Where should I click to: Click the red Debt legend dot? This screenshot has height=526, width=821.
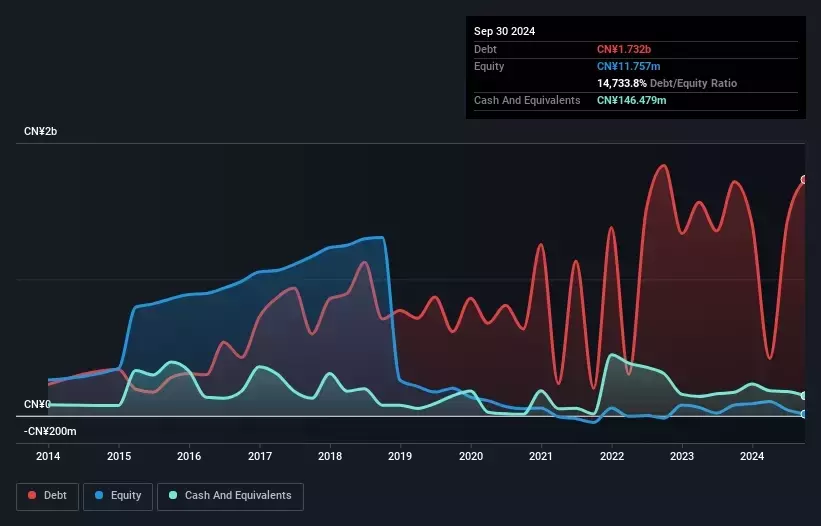click(x=32, y=495)
